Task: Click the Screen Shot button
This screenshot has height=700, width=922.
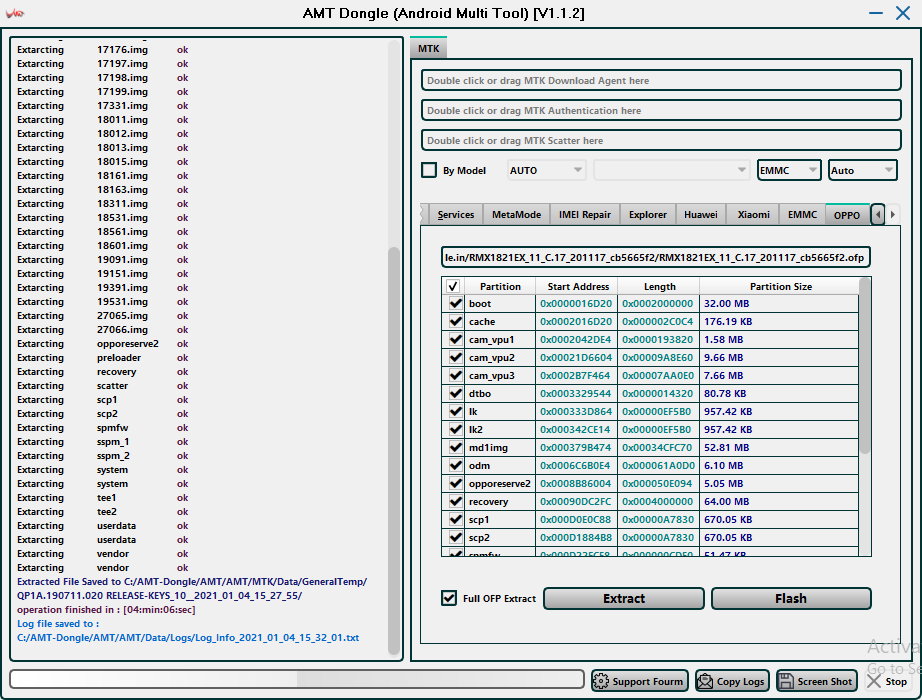Action: pos(817,681)
